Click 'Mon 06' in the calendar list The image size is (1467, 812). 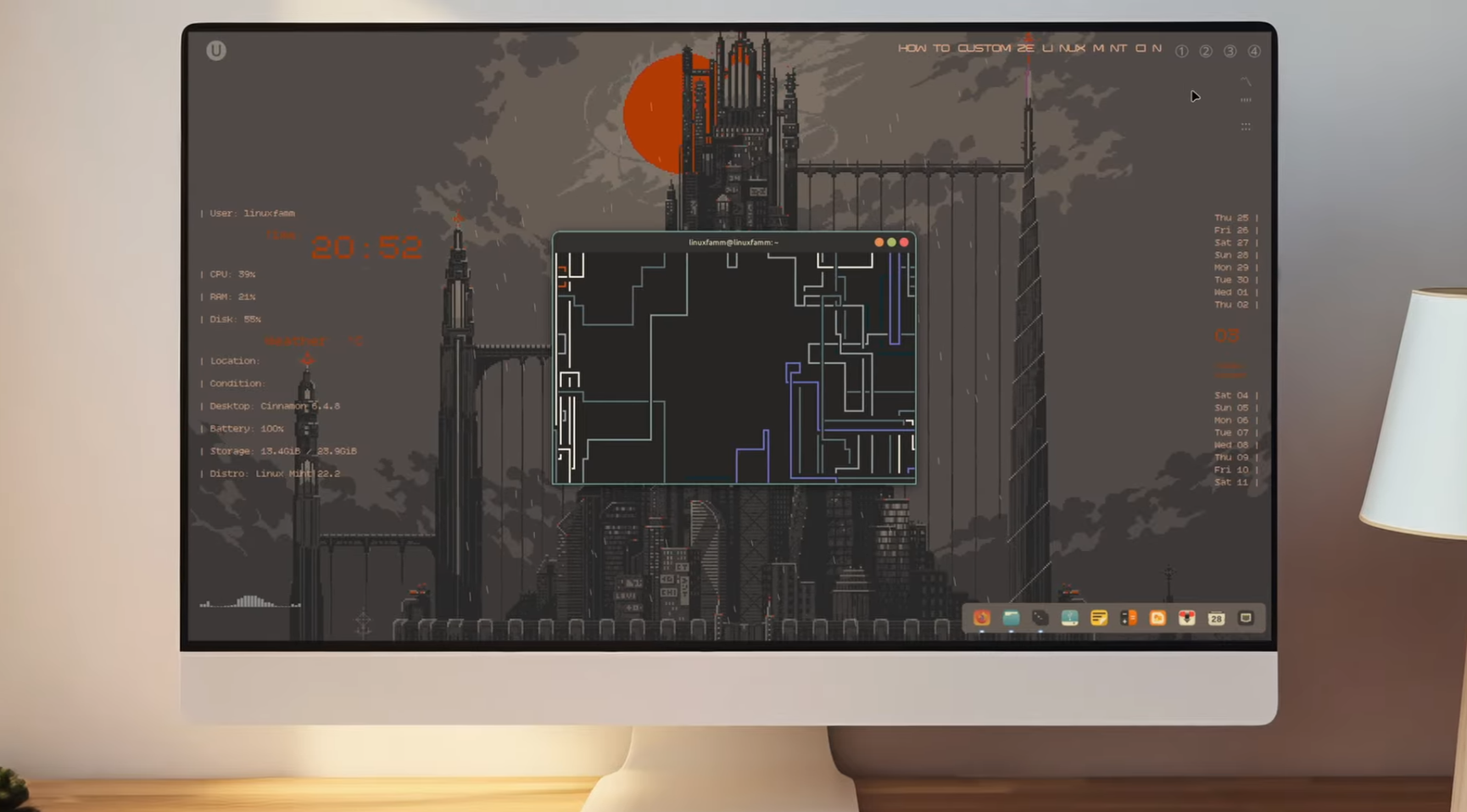click(x=1231, y=420)
